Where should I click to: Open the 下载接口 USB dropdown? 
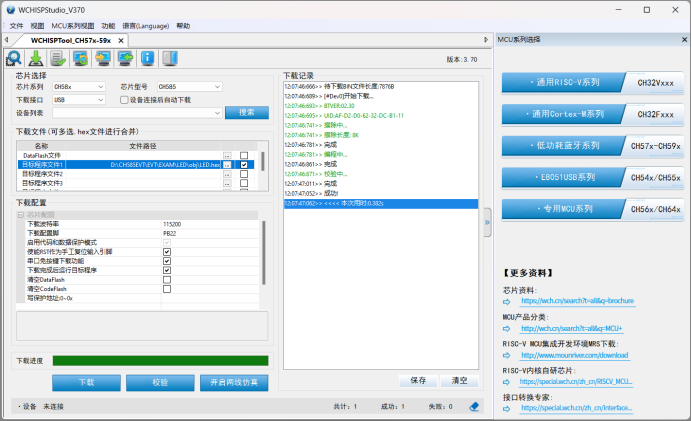click(79, 100)
